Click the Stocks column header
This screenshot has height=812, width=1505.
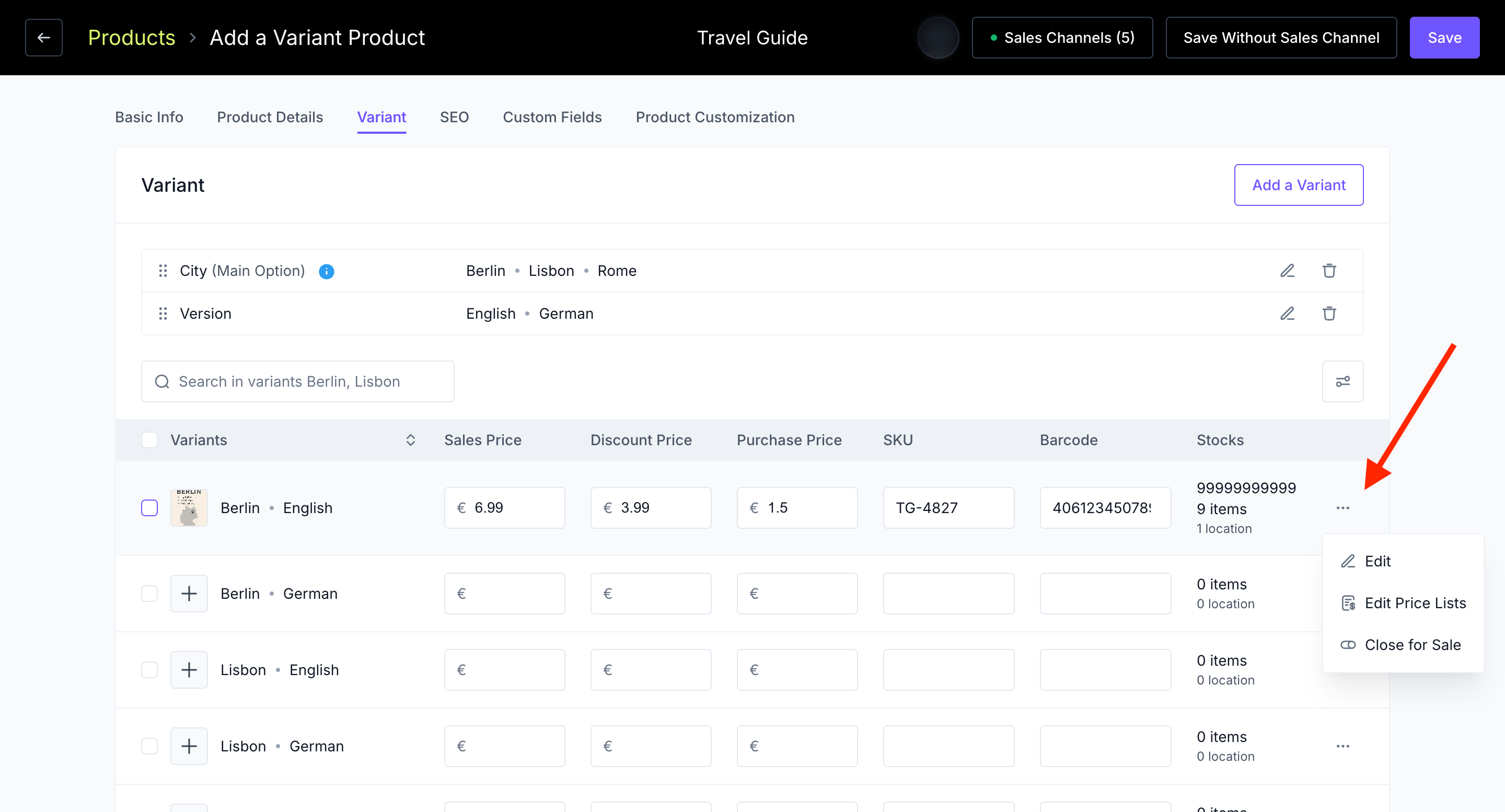[x=1220, y=440]
